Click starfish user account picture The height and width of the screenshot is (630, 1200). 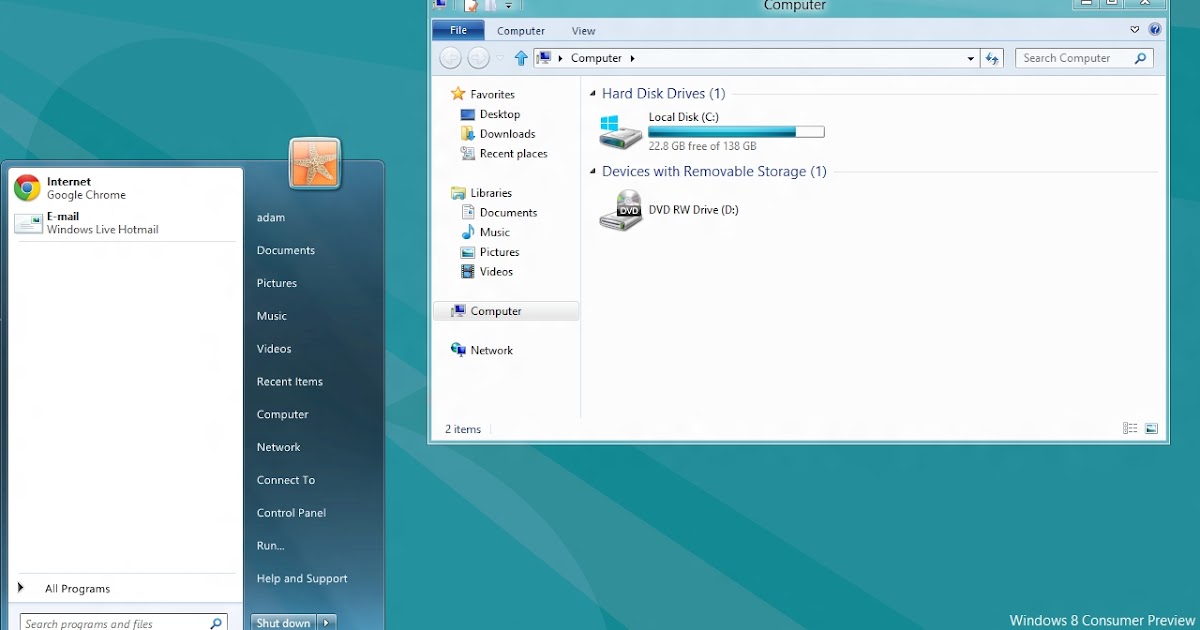point(315,163)
